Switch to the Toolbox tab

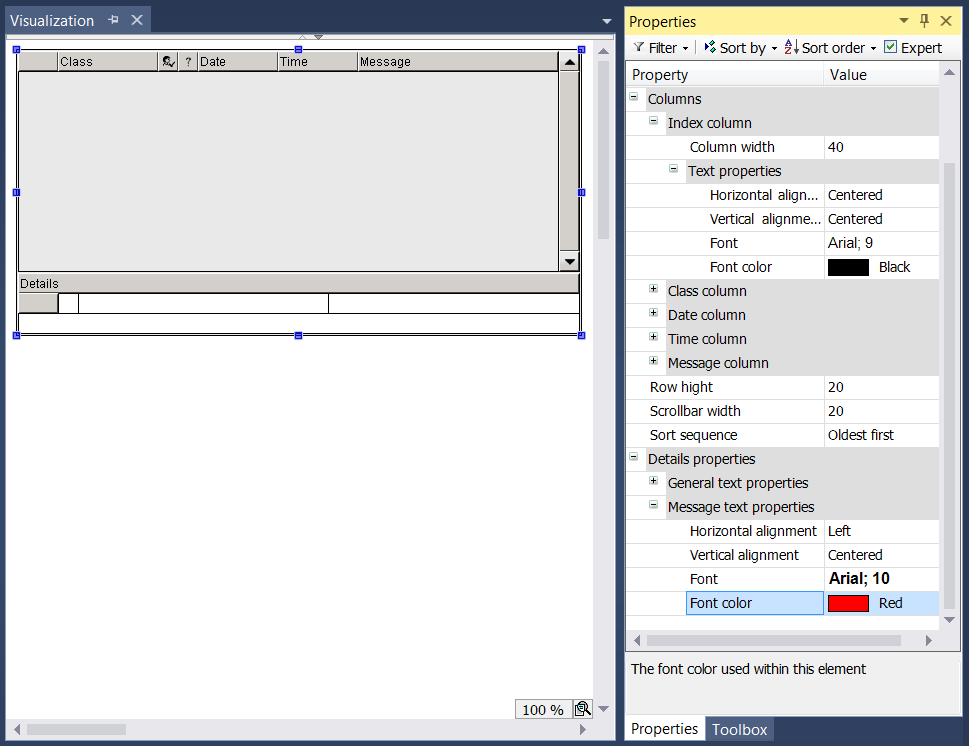(x=739, y=729)
